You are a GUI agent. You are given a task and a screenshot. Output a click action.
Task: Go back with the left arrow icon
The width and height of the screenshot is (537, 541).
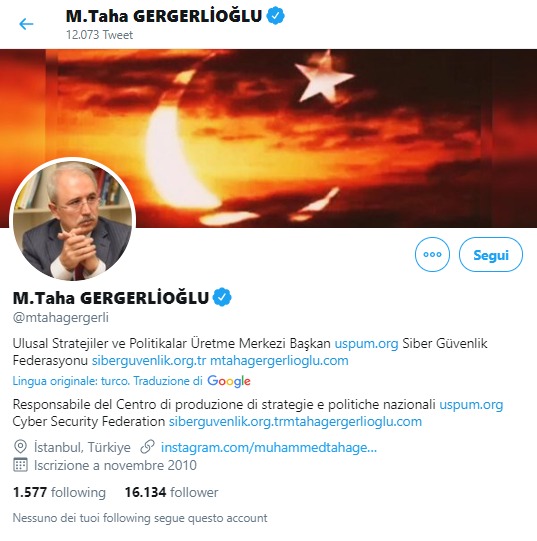coord(26,24)
